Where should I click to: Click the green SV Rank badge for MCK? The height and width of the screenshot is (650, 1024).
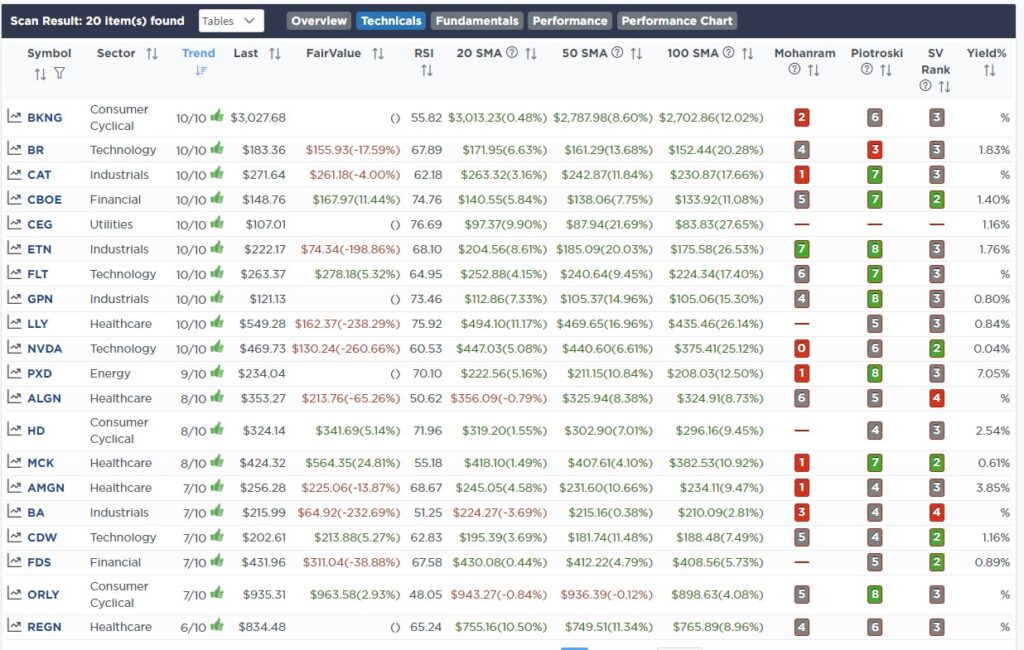[936, 463]
